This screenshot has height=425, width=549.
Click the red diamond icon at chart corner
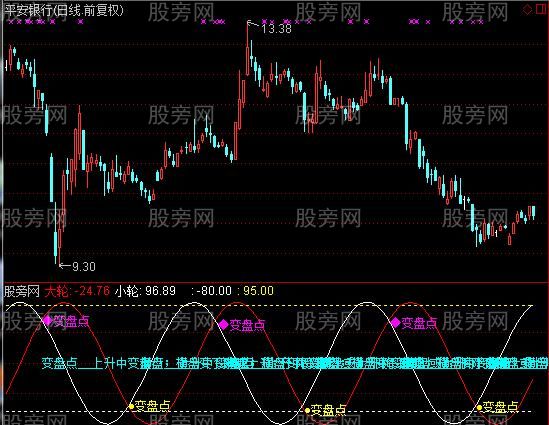click(x=527, y=9)
